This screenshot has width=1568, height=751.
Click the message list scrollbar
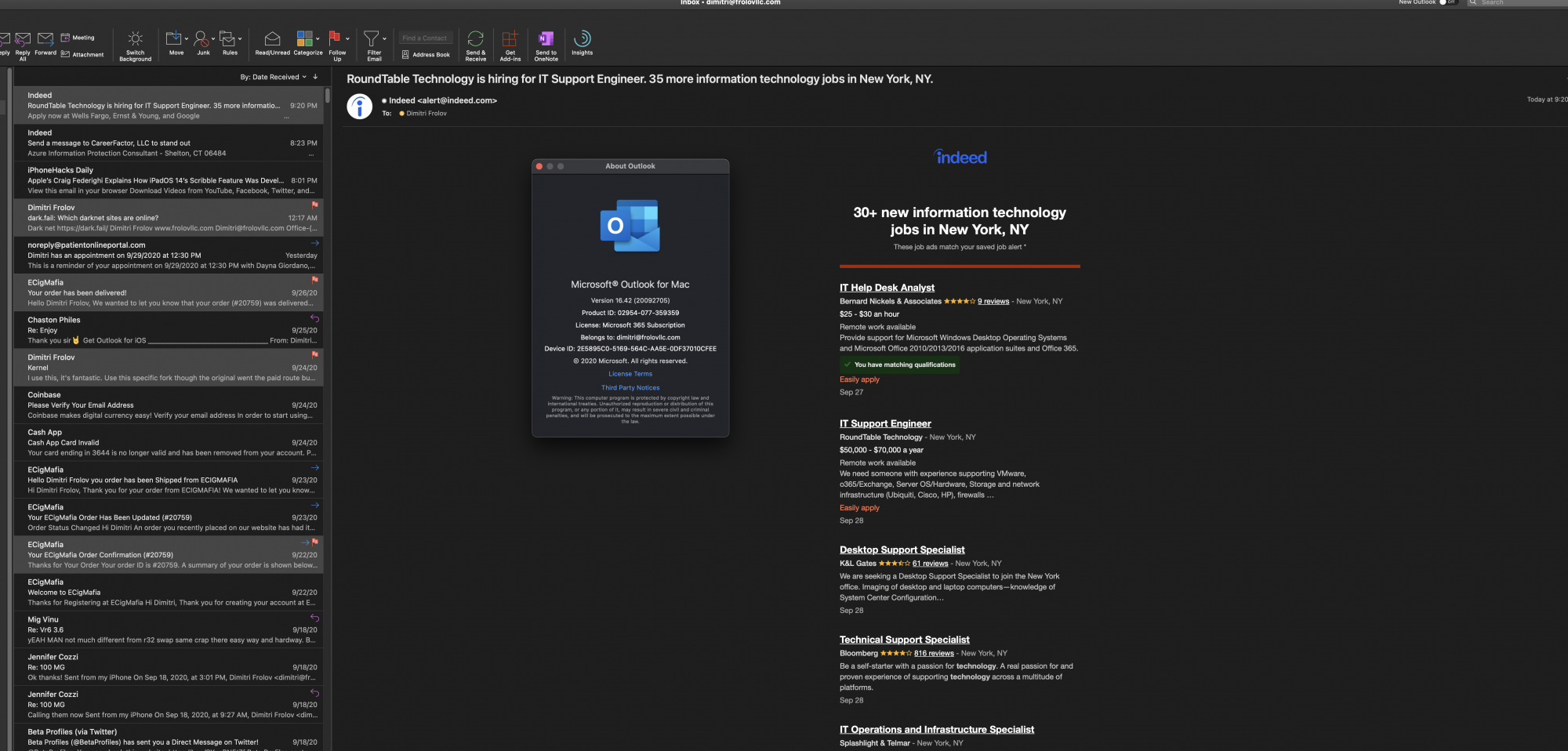pyautogui.click(x=328, y=95)
